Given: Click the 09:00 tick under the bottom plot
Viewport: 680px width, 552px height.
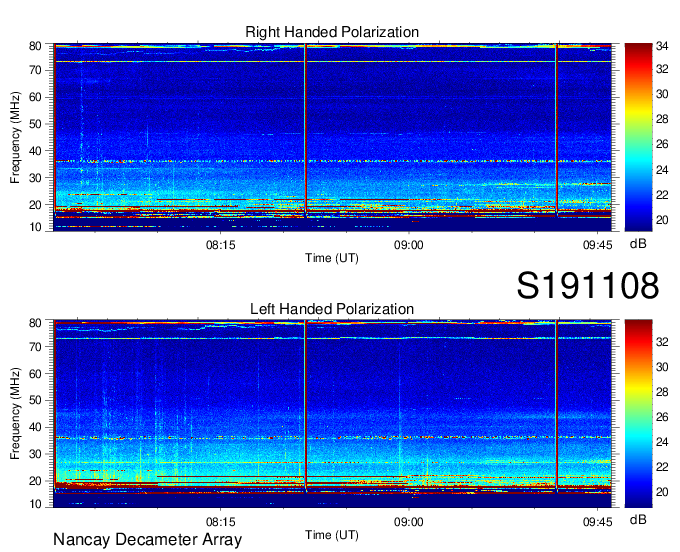Looking at the screenshot, I should 409,522.
